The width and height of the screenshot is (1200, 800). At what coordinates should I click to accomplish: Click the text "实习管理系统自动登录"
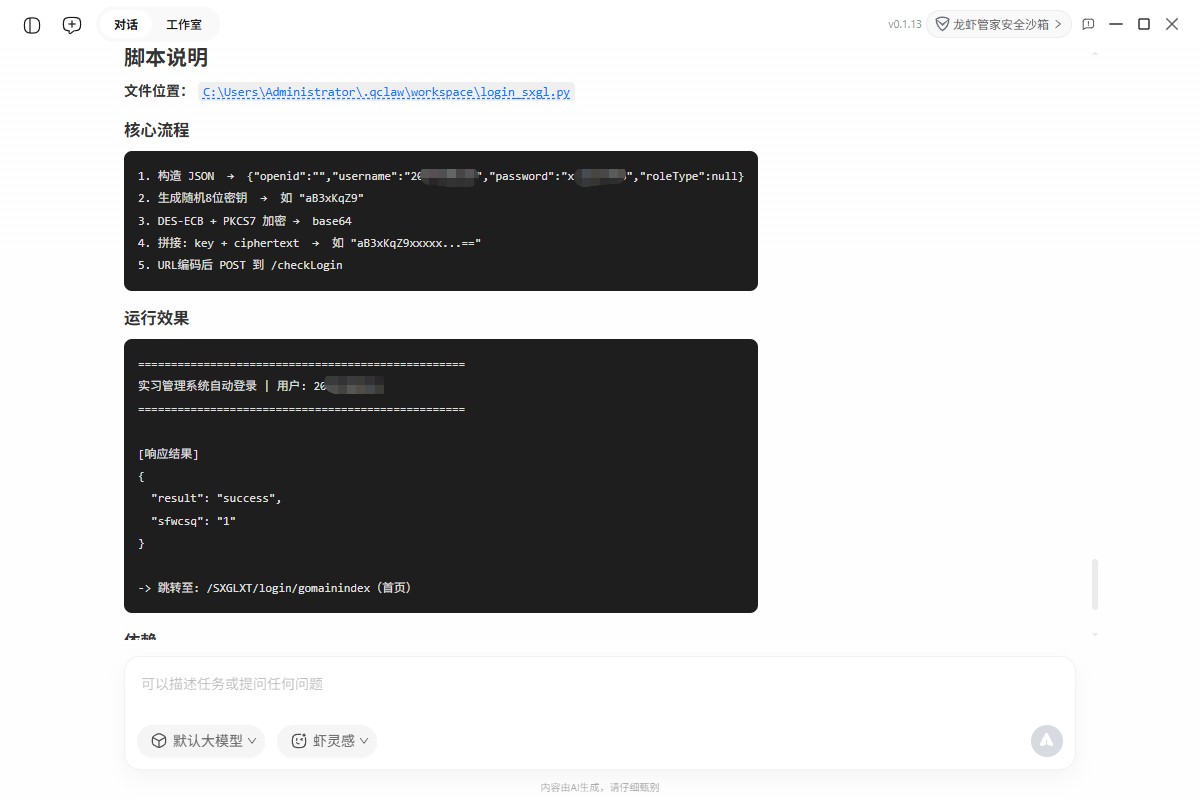198,386
